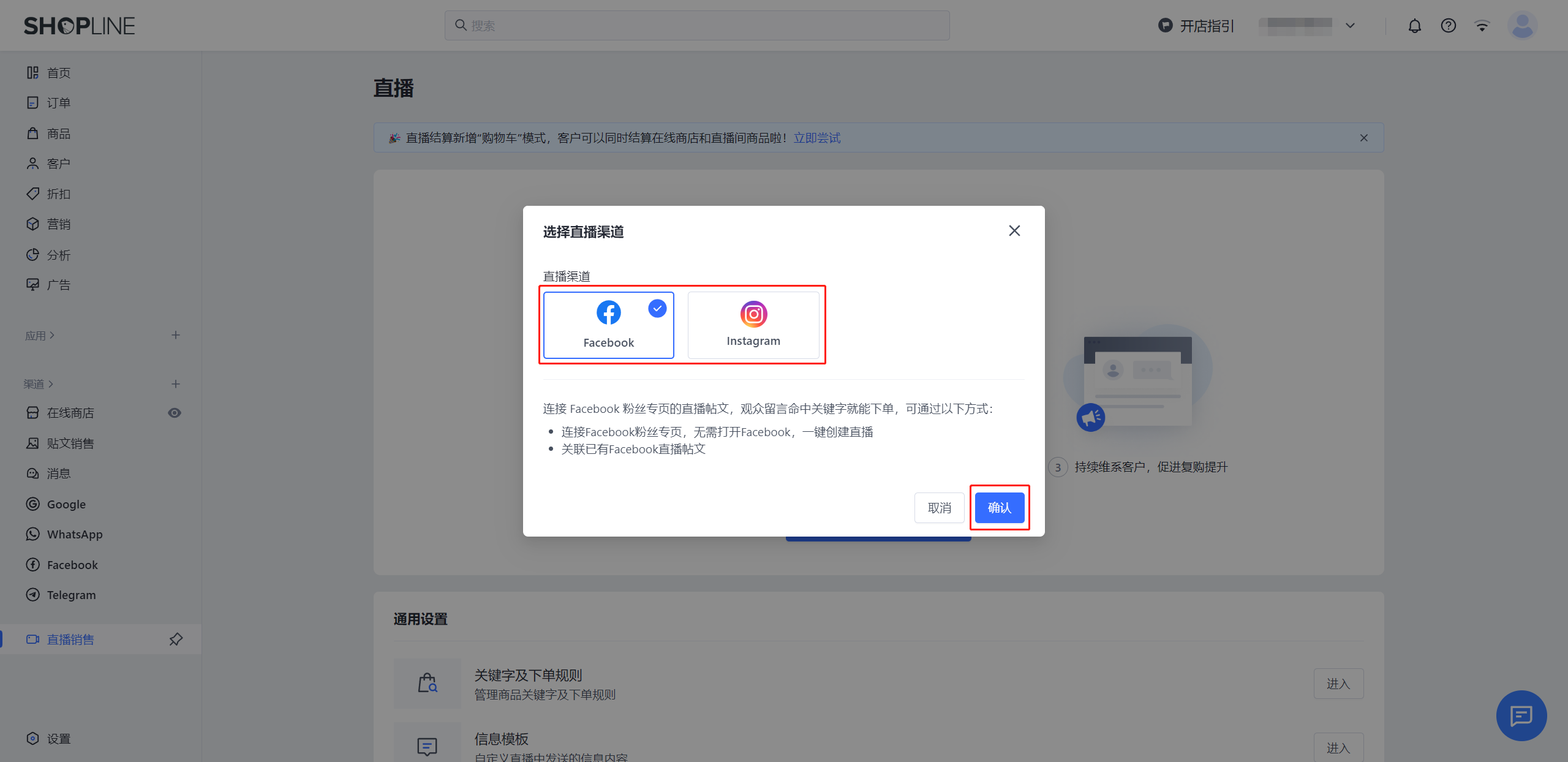Enter 关键字及下单规则 with its 进入 button
1568x762 pixels.
[x=1338, y=684]
